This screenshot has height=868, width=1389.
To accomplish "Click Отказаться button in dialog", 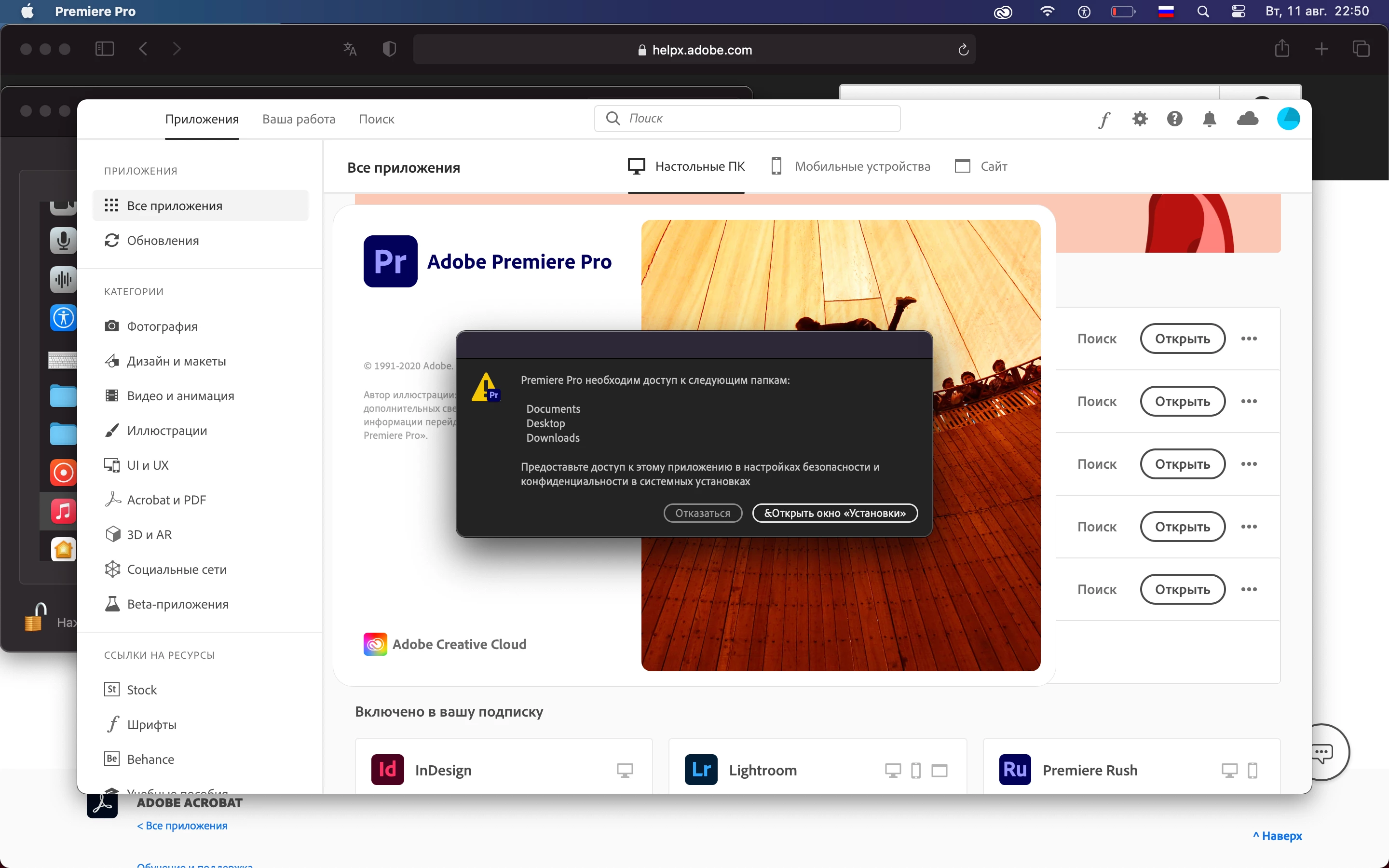I will click(703, 513).
